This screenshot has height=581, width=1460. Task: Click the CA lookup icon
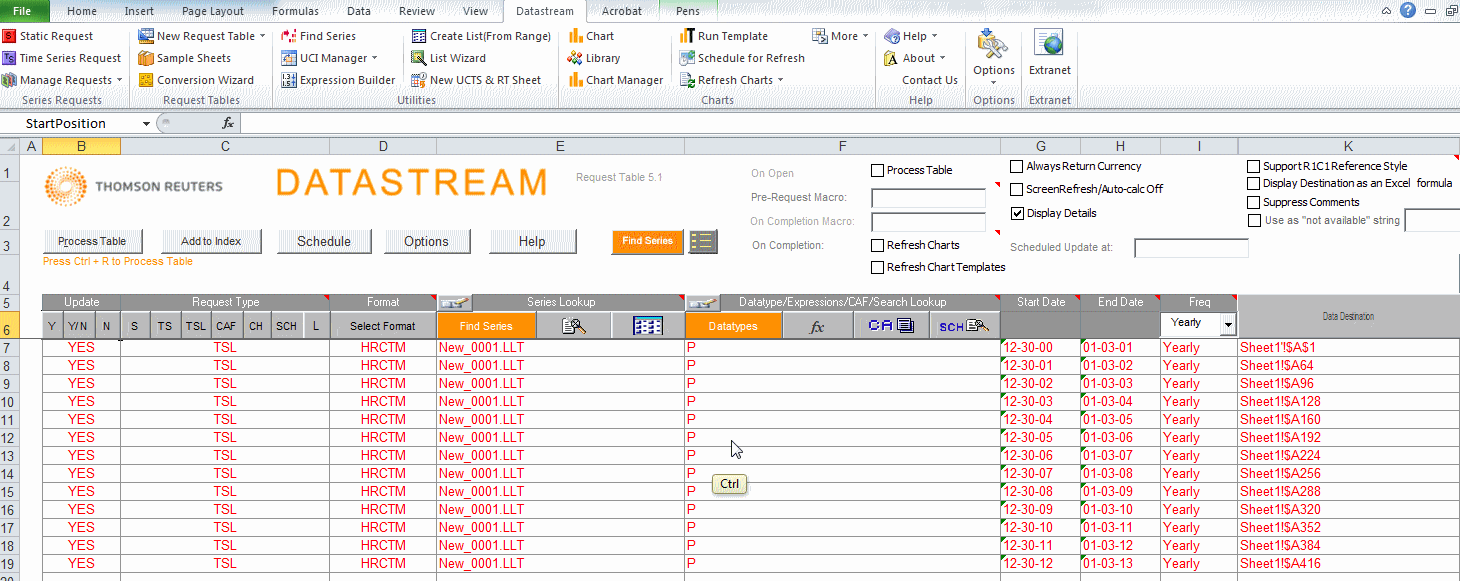coord(891,325)
